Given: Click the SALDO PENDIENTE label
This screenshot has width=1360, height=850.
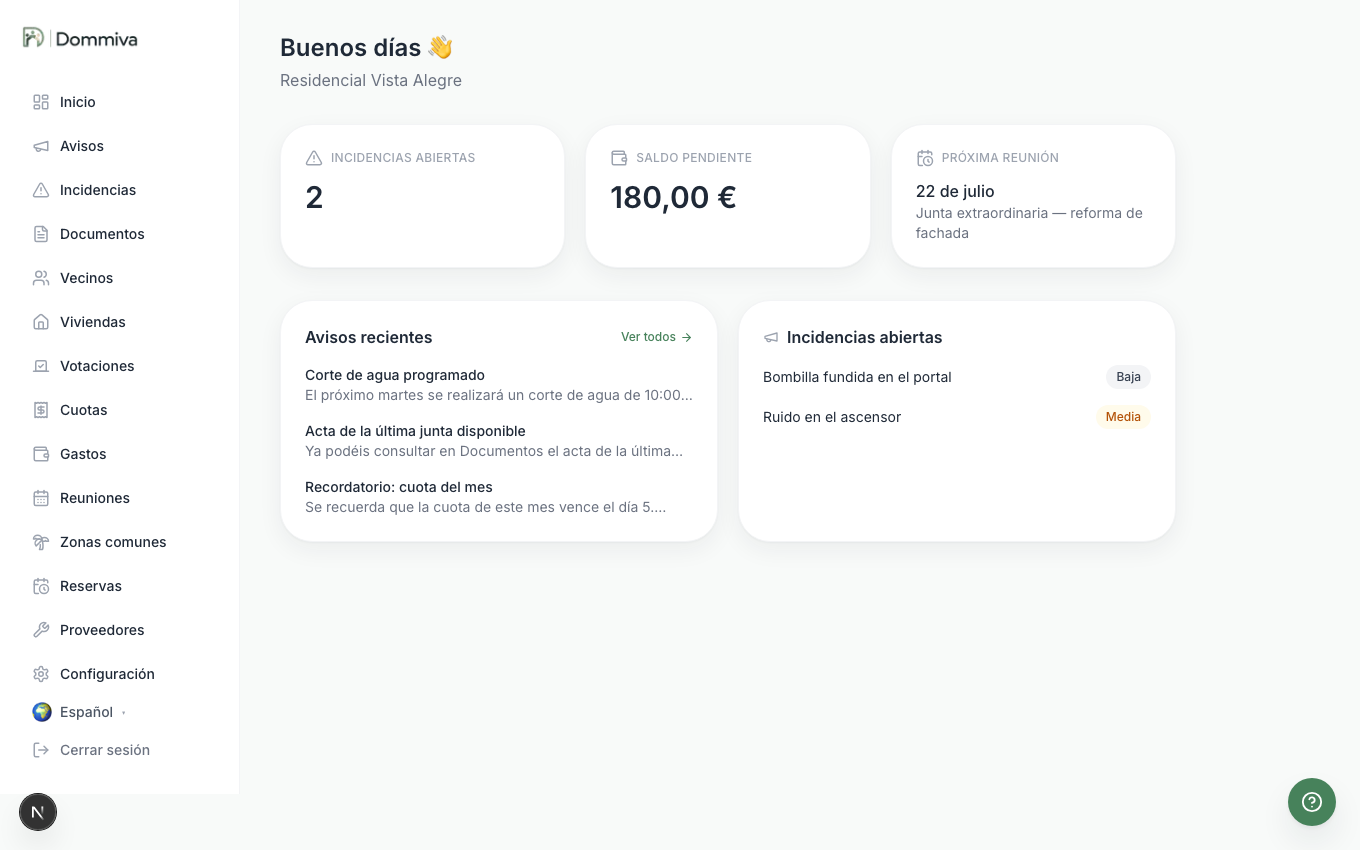Looking at the screenshot, I should point(694,158).
